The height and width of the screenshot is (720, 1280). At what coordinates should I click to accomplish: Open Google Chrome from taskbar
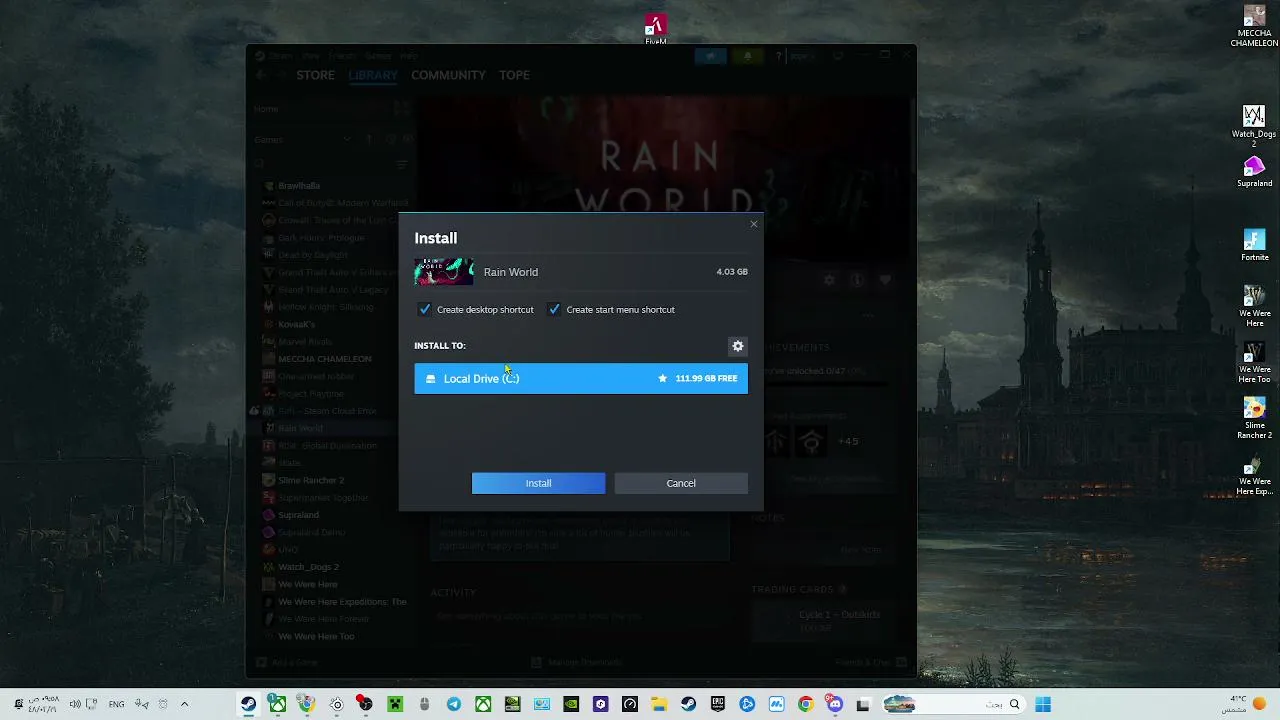tap(805, 705)
